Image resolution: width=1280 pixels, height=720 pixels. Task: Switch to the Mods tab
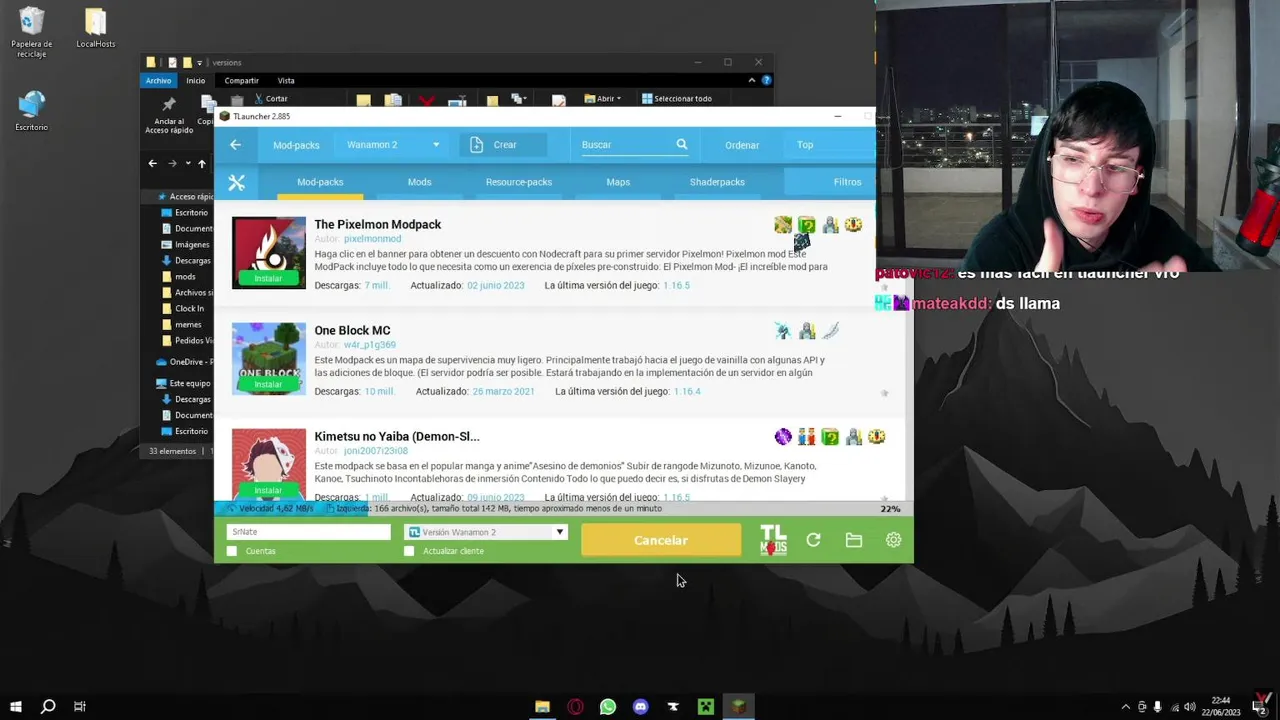pos(419,182)
